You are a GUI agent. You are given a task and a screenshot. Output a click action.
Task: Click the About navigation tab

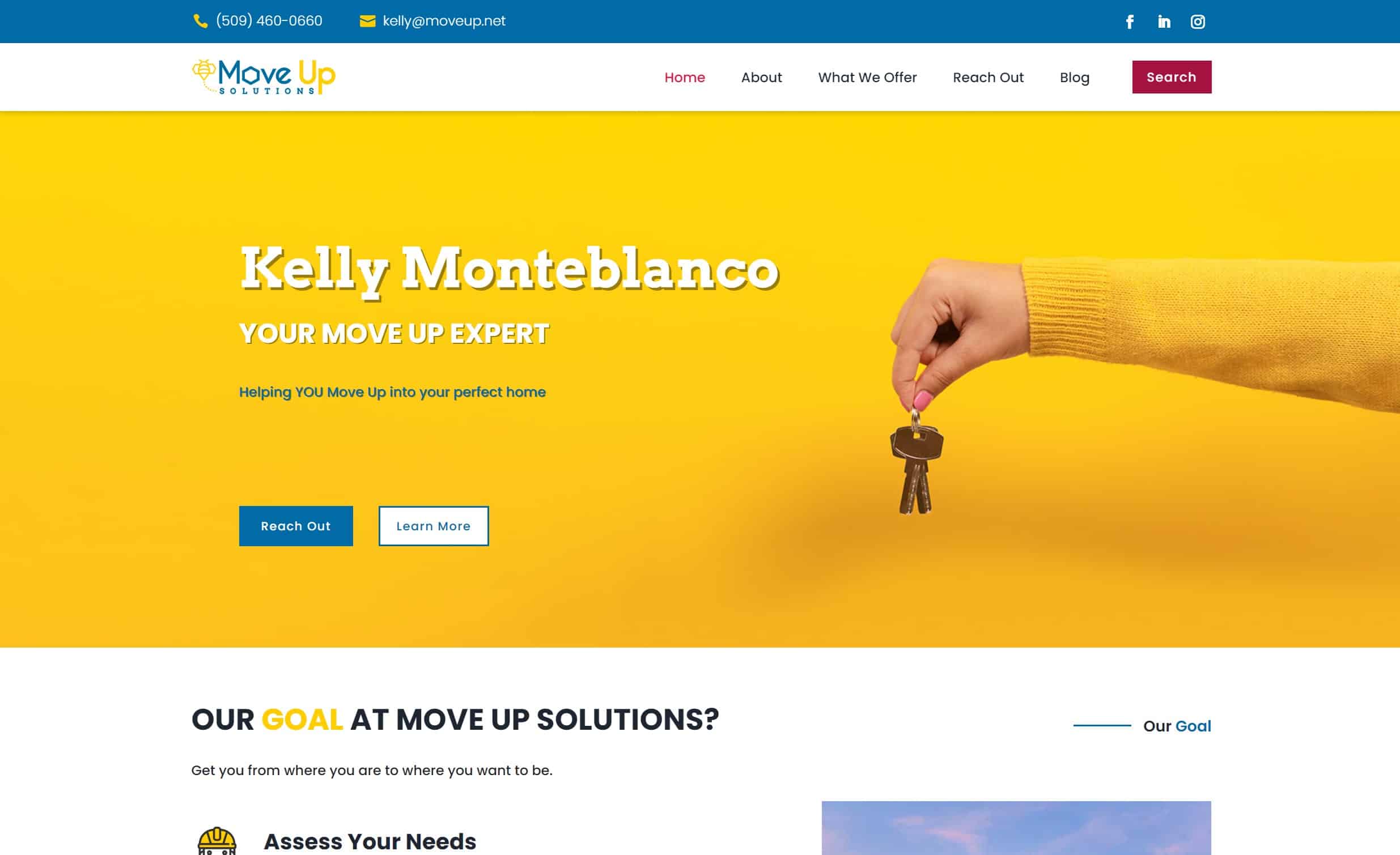pyautogui.click(x=761, y=77)
